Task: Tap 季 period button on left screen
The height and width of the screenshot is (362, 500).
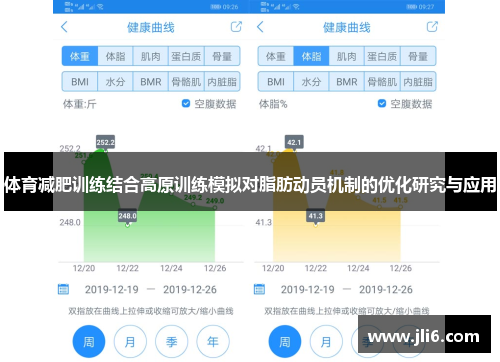Action: (171, 342)
